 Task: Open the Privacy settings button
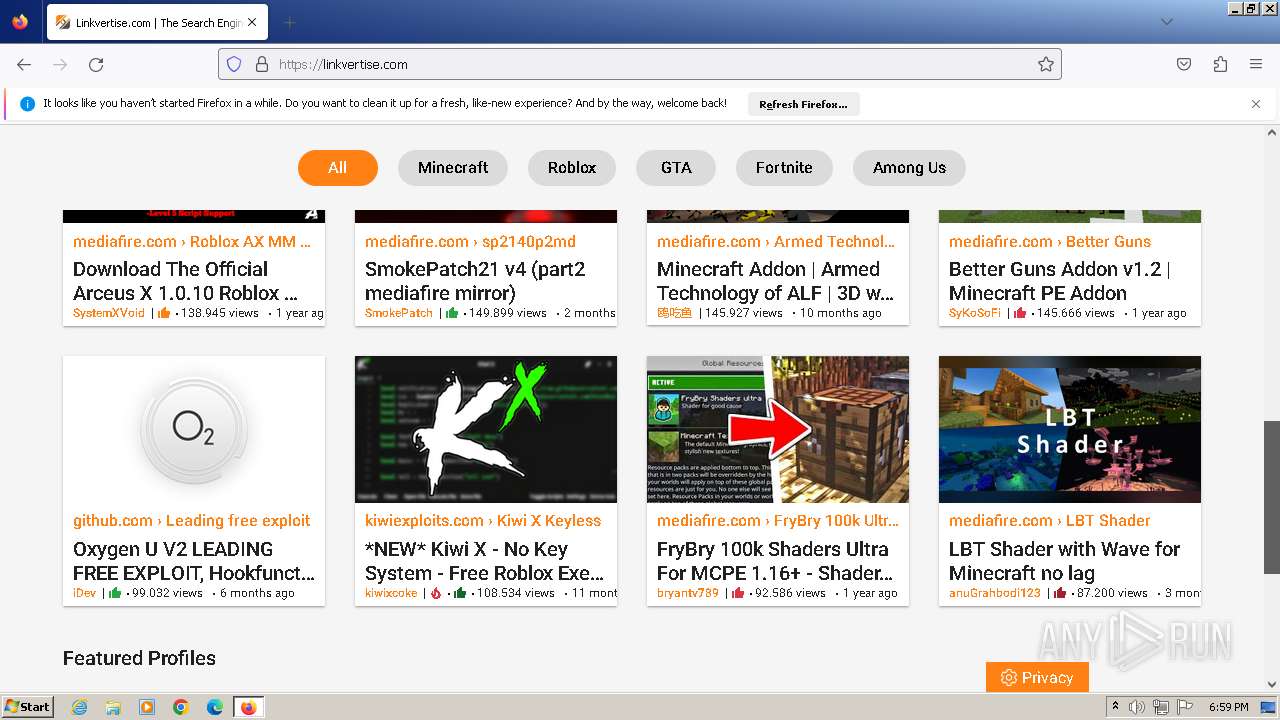(x=1037, y=677)
